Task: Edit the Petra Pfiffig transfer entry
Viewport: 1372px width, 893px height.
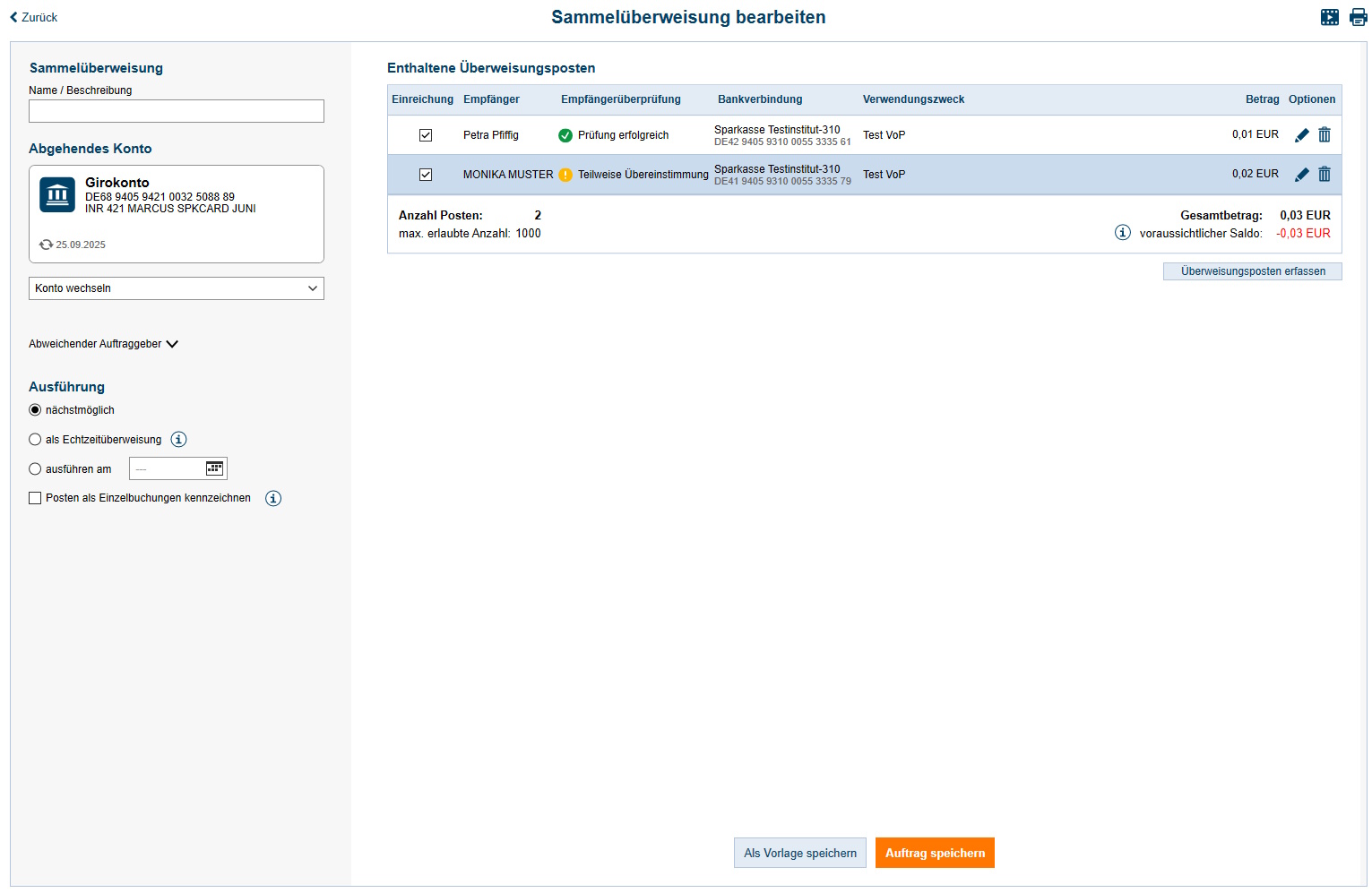Action: 1301,135
